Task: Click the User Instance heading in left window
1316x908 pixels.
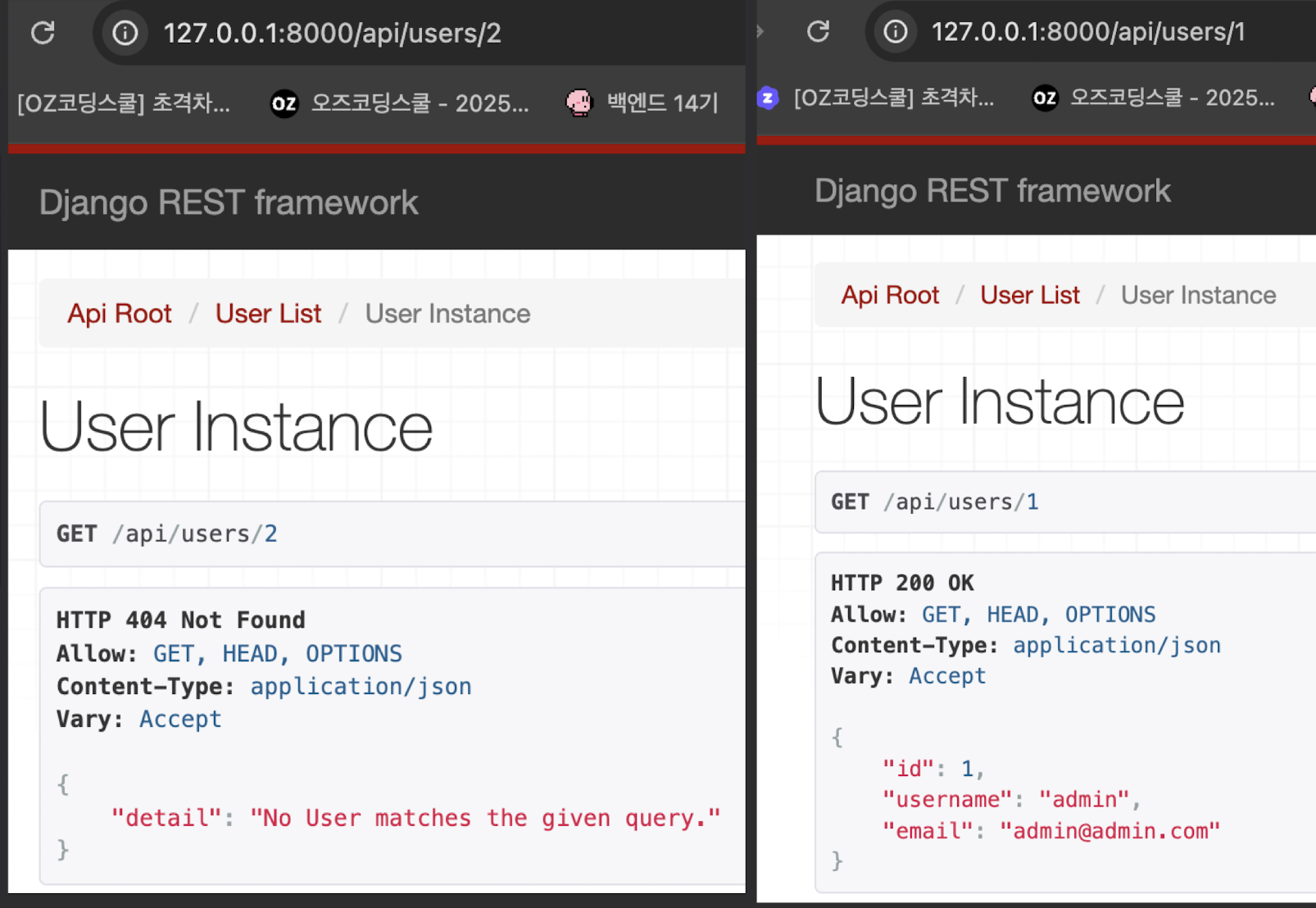Action: point(236,427)
